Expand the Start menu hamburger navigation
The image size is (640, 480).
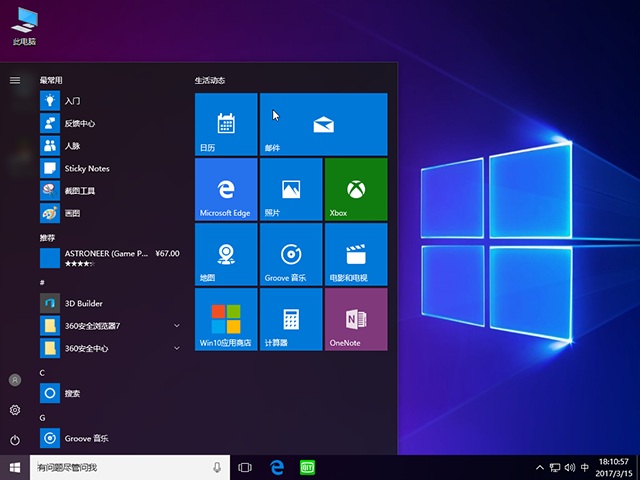click(x=15, y=80)
